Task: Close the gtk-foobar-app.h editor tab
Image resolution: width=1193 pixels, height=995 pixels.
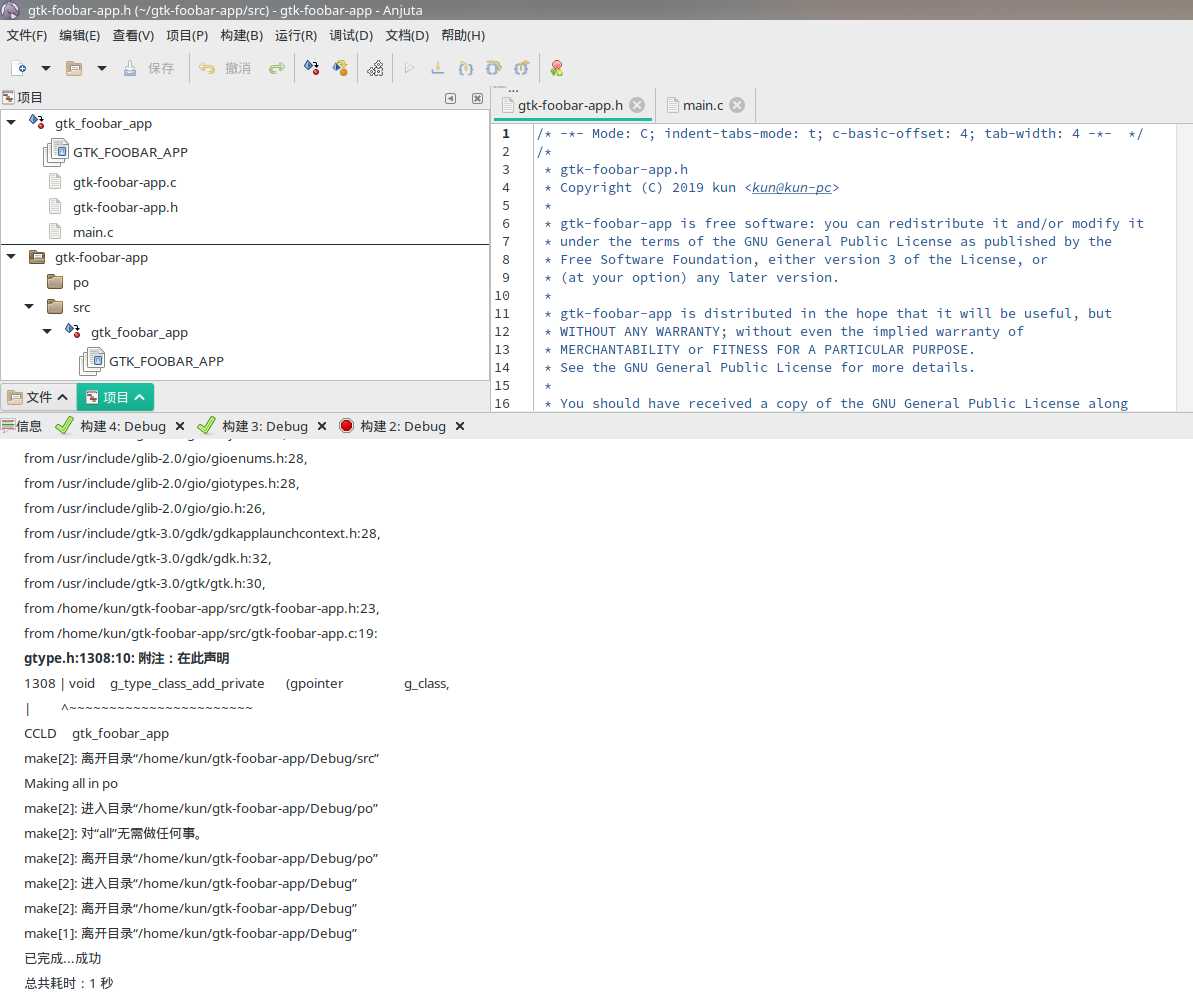Action: pos(637,105)
